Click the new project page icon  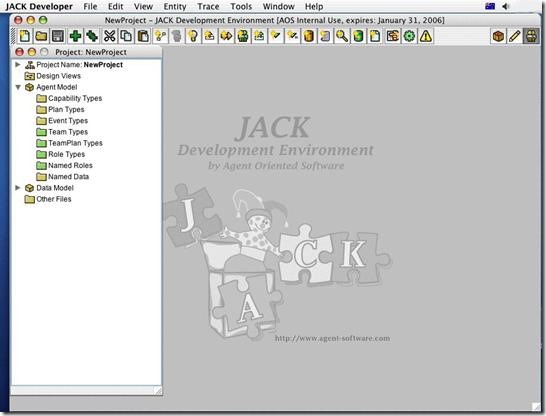tap(24, 36)
